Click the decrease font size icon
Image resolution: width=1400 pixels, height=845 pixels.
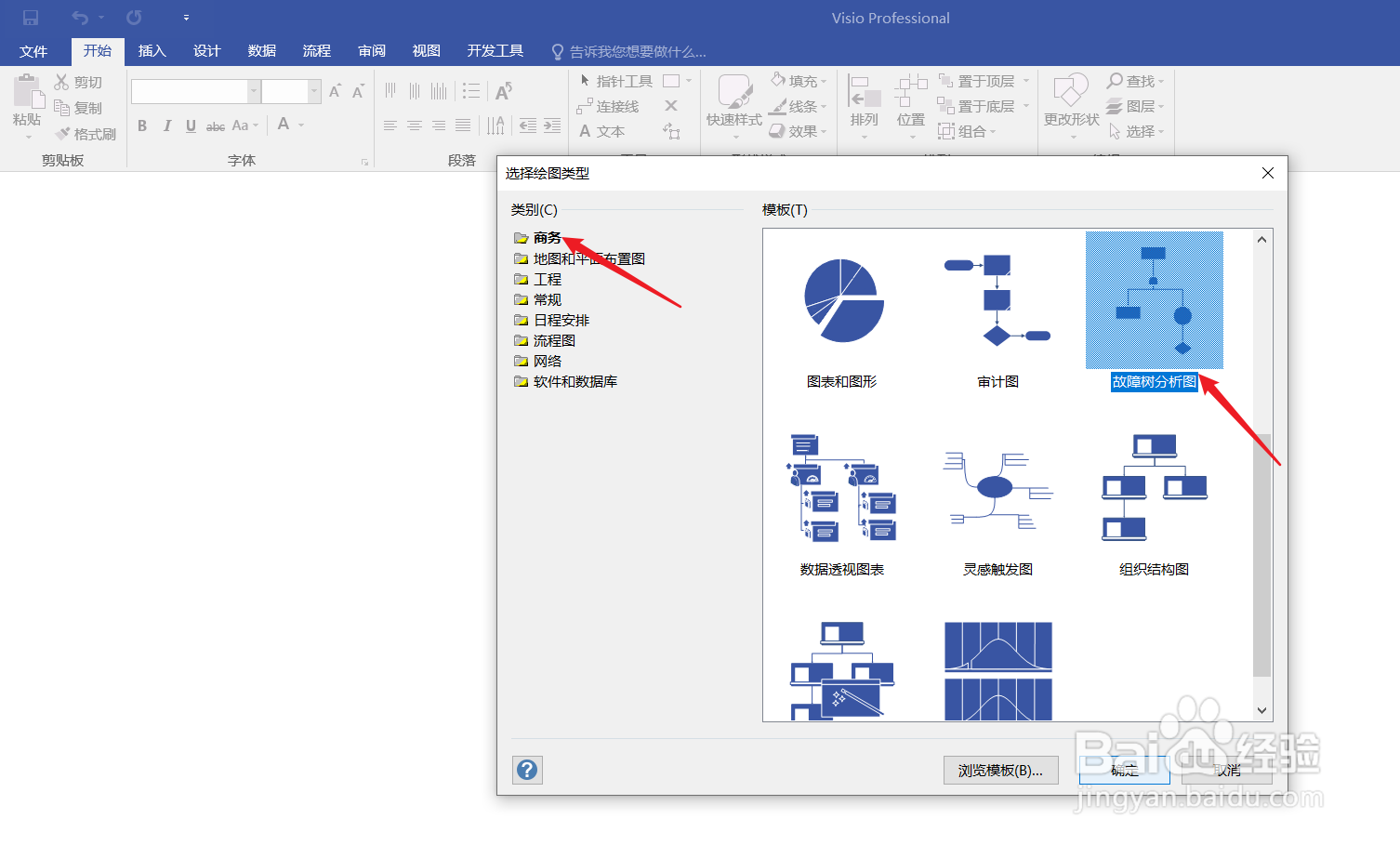[x=358, y=91]
